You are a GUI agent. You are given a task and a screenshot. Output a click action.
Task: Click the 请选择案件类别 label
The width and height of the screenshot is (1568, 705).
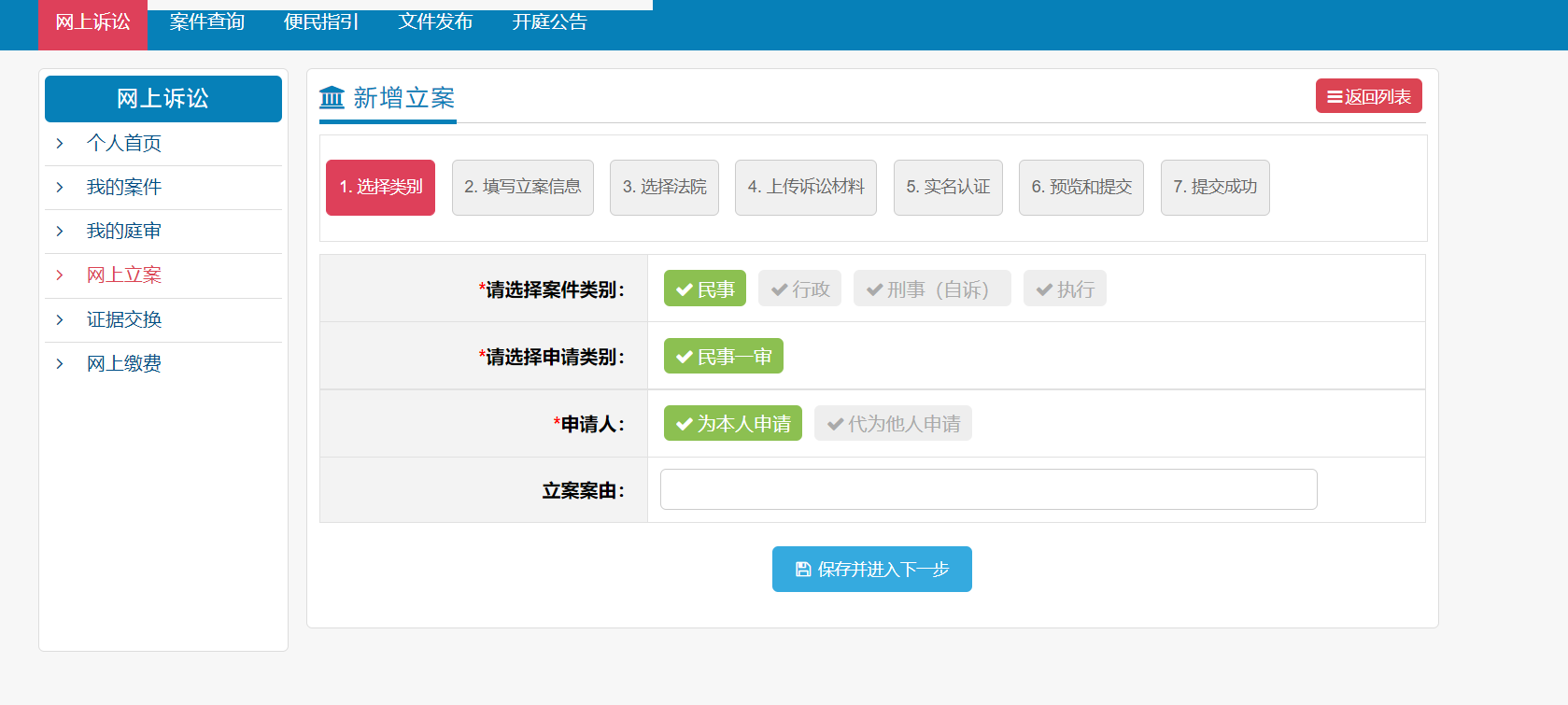[x=551, y=289]
